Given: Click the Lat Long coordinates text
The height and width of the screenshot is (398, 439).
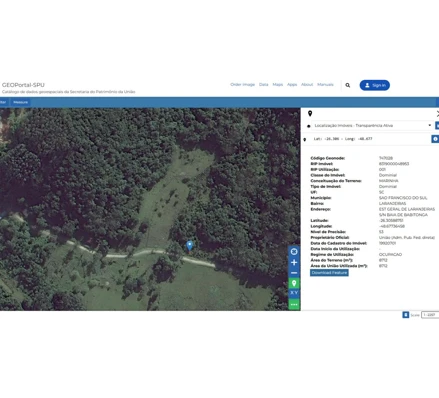Looking at the screenshot, I should [x=343, y=139].
